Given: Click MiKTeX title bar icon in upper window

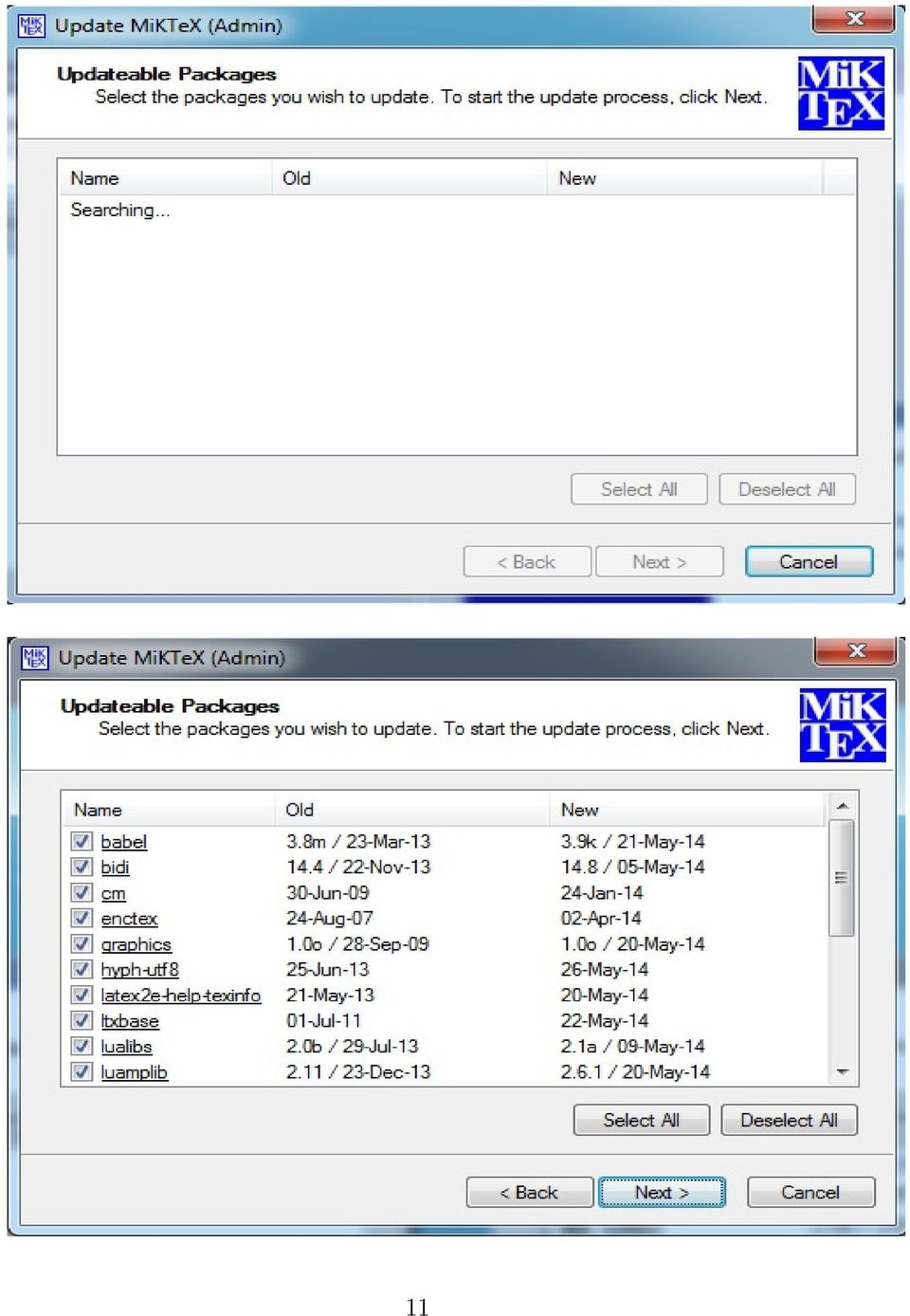Looking at the screenshot, I should (31, 26).
